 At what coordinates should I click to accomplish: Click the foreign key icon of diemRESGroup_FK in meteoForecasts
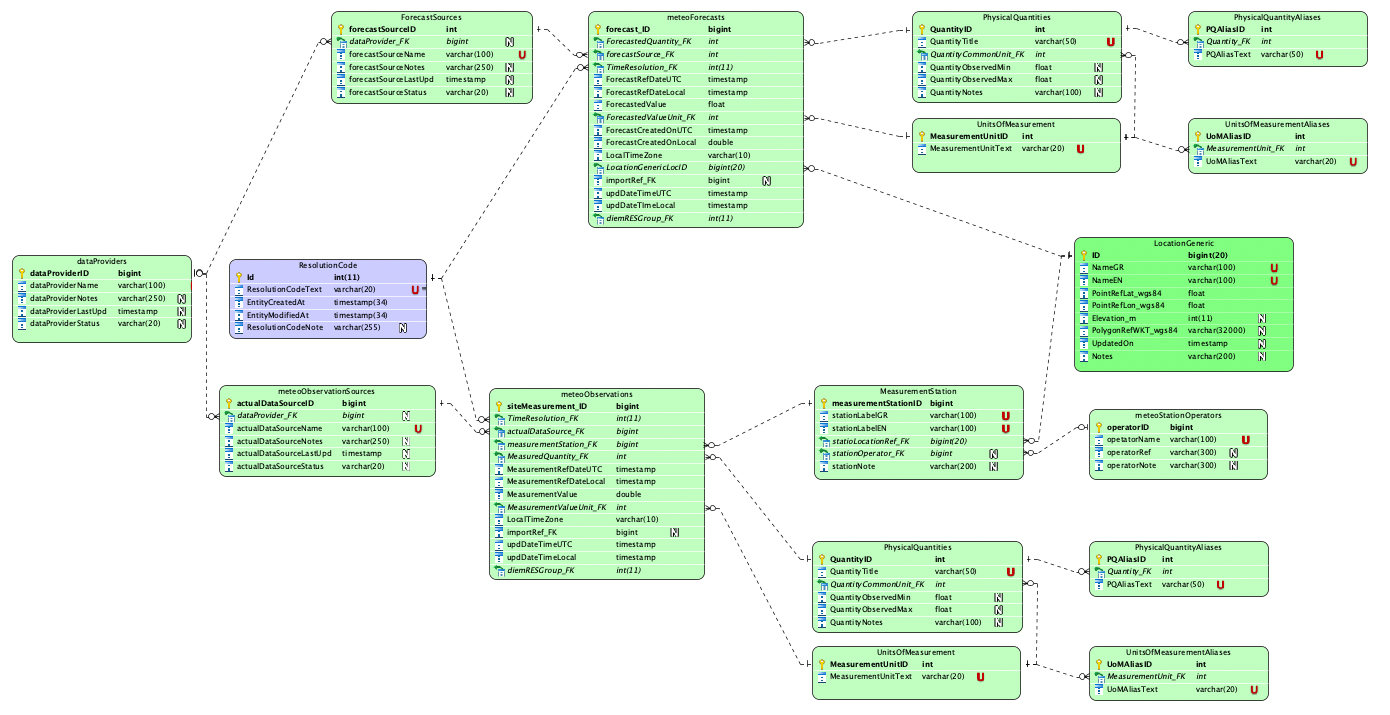(x=598, y=218)
